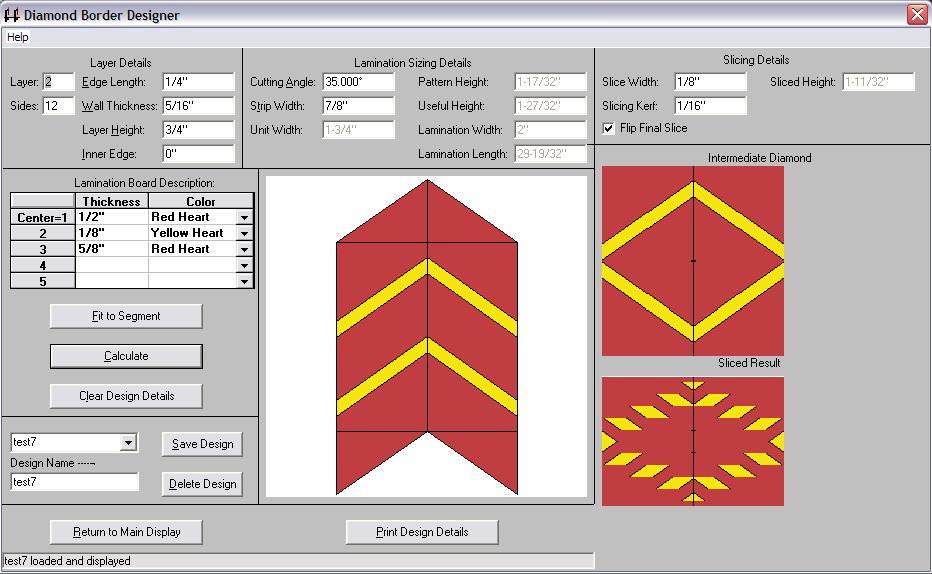Open the color dropdown for row 4
932x574 pixels.
(244, 266)
